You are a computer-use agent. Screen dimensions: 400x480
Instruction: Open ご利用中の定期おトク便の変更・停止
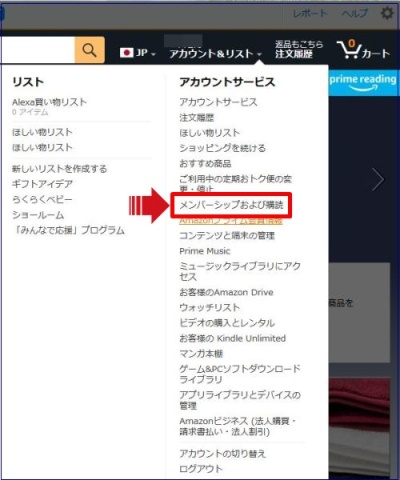pyautogui.click(x=235, y=183)
